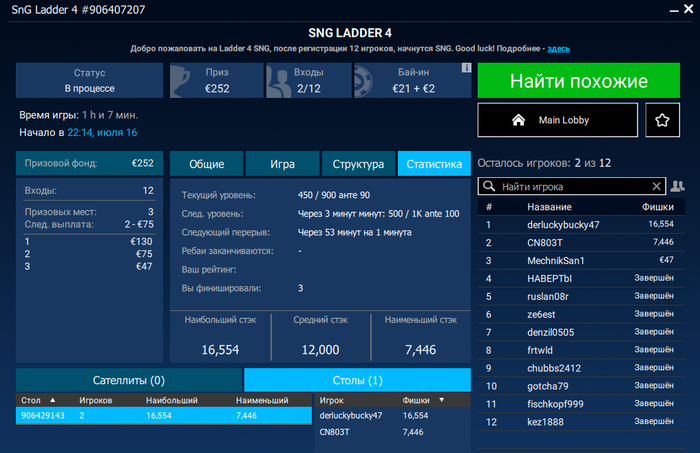Screen dimensions: 700x453
Task: Select the Статистика tab
Action: [434, 164]
